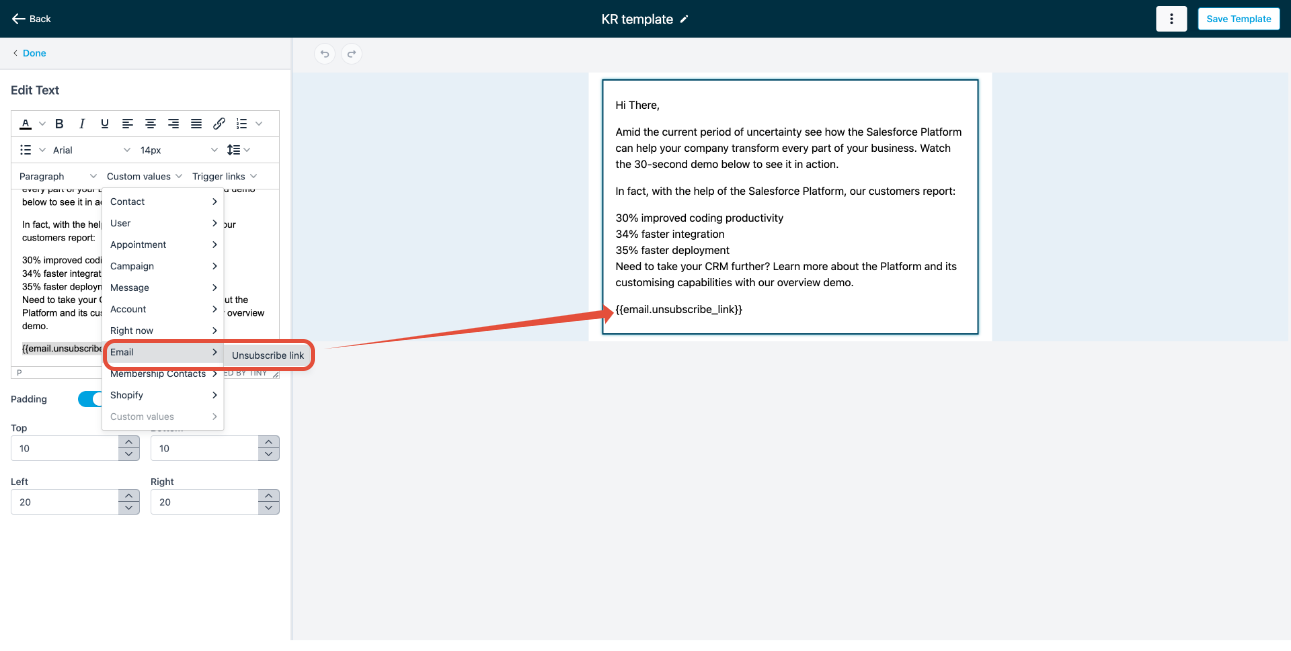Expand the Appointment submenu
Image resolution: width=1291 pixels, height=651 pixels.
(163, 245)
